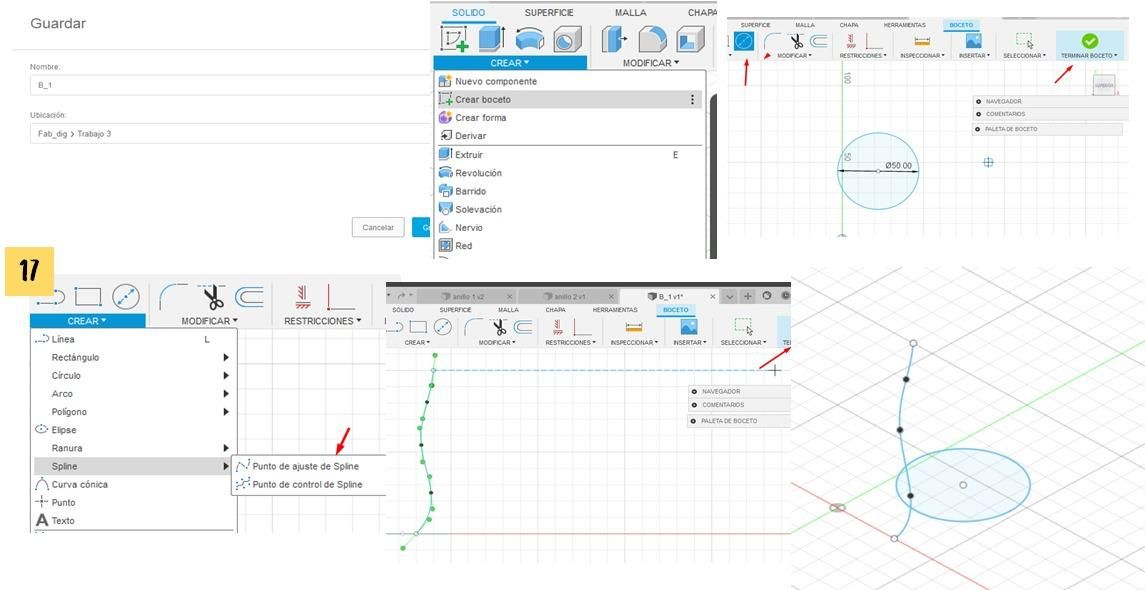Click the Extrude box icon under the SOLIDO tab
1145x590 pixels.
click(491, 39)
